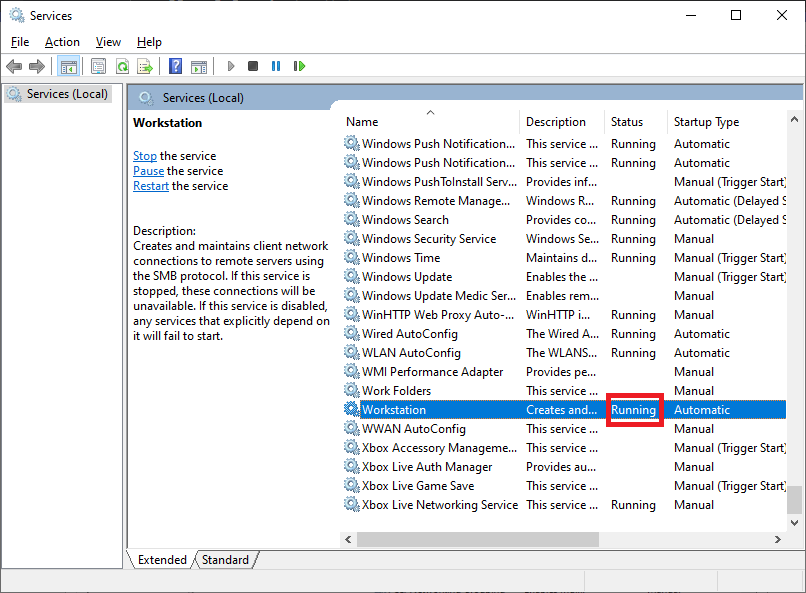
Task: Sort list by Status column header
Action: click(x=627, y=122)
